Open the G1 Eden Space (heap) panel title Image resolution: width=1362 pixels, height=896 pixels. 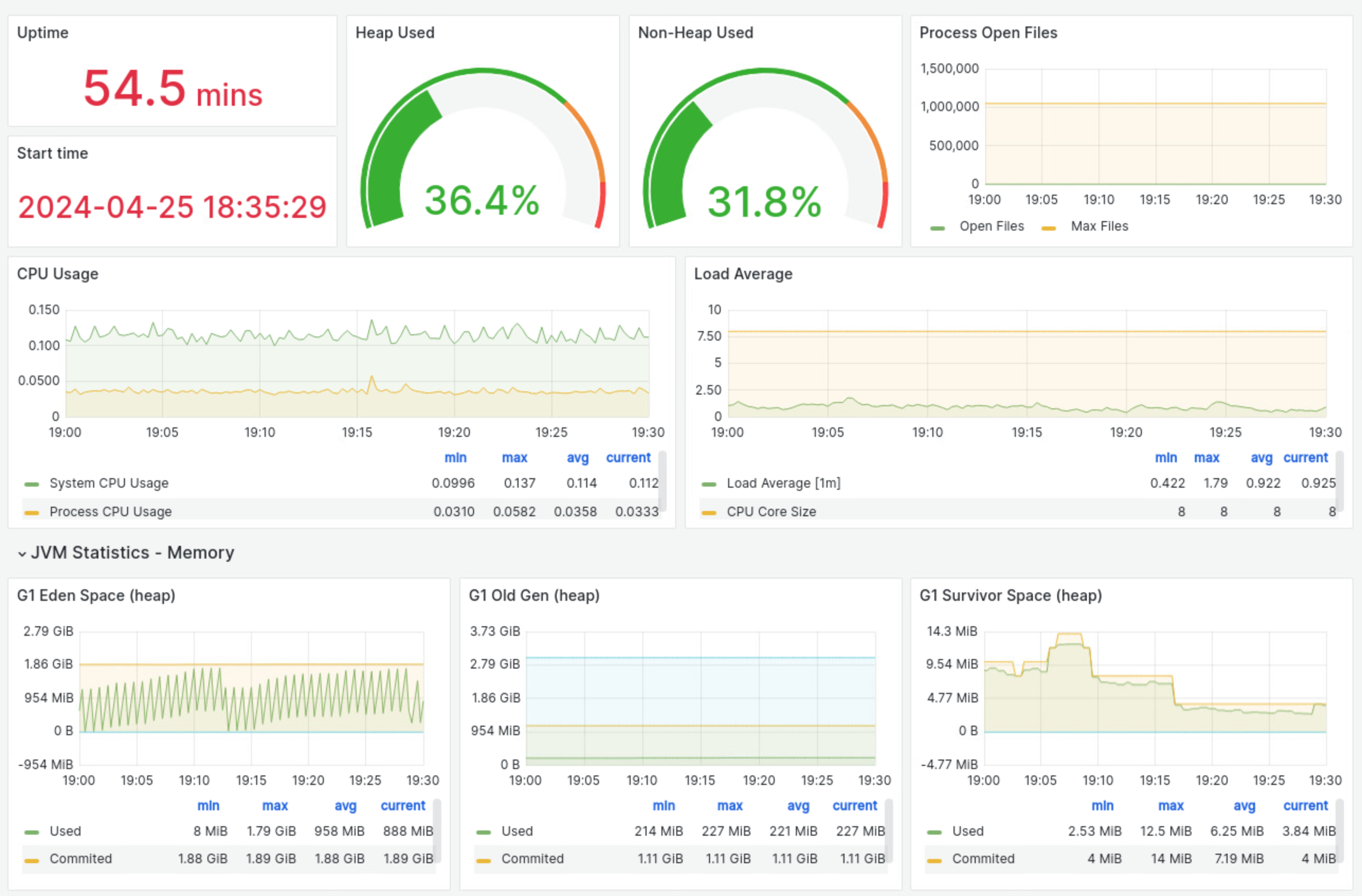[96, 596]
